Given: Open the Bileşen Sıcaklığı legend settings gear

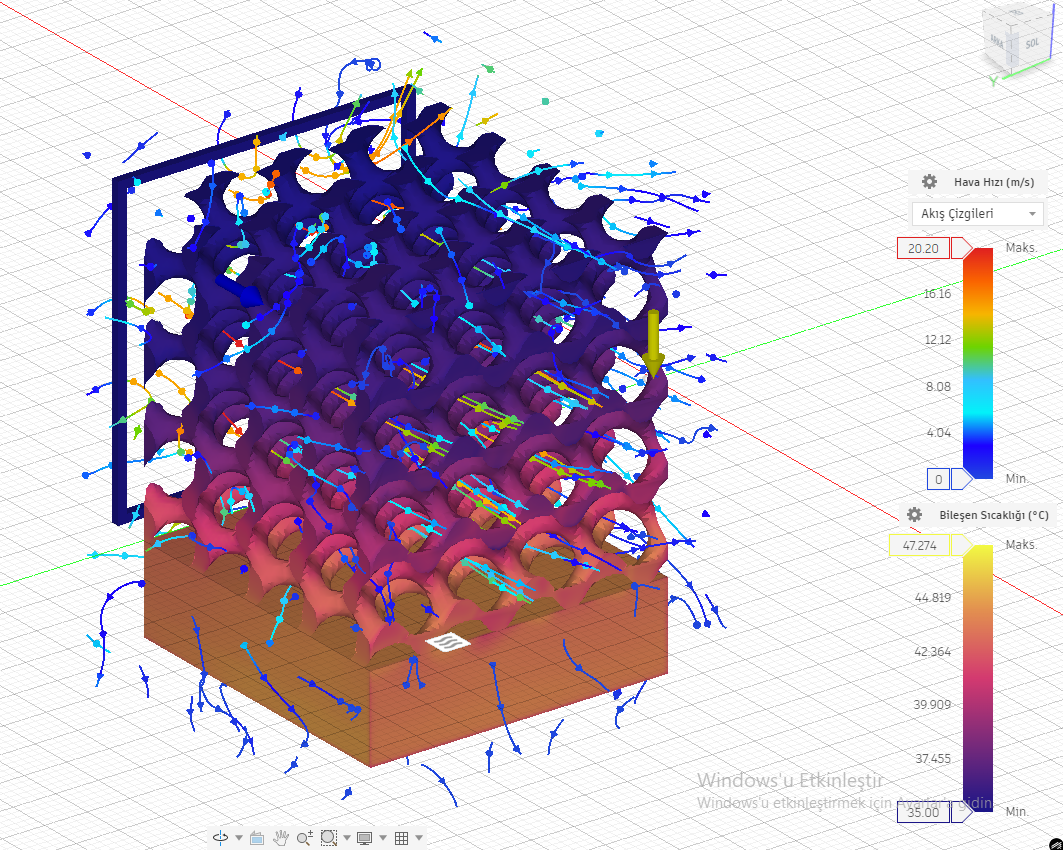Looking at the screenshot, I should [913, 514].
